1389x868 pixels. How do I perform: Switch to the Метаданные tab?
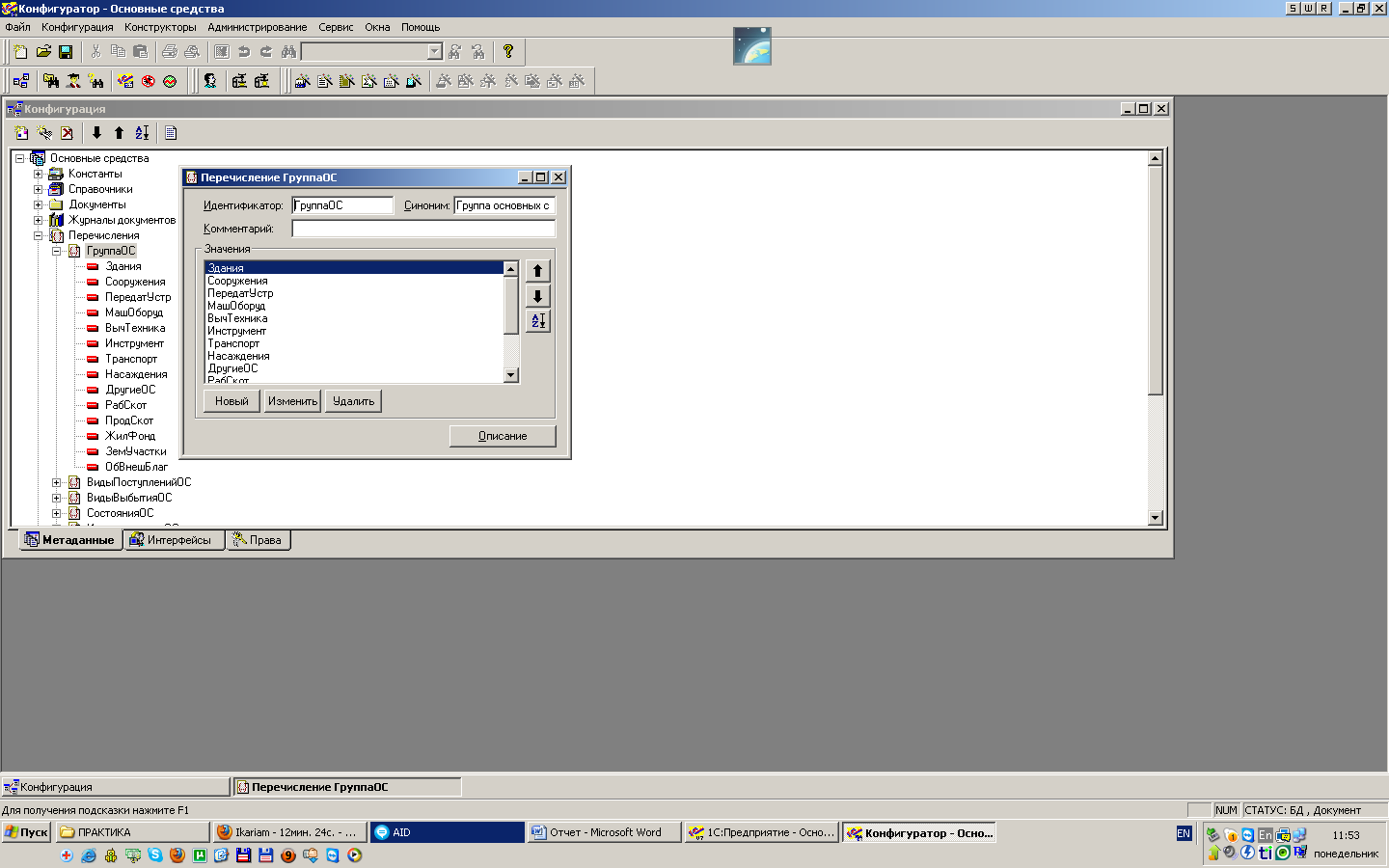[70, 540]
